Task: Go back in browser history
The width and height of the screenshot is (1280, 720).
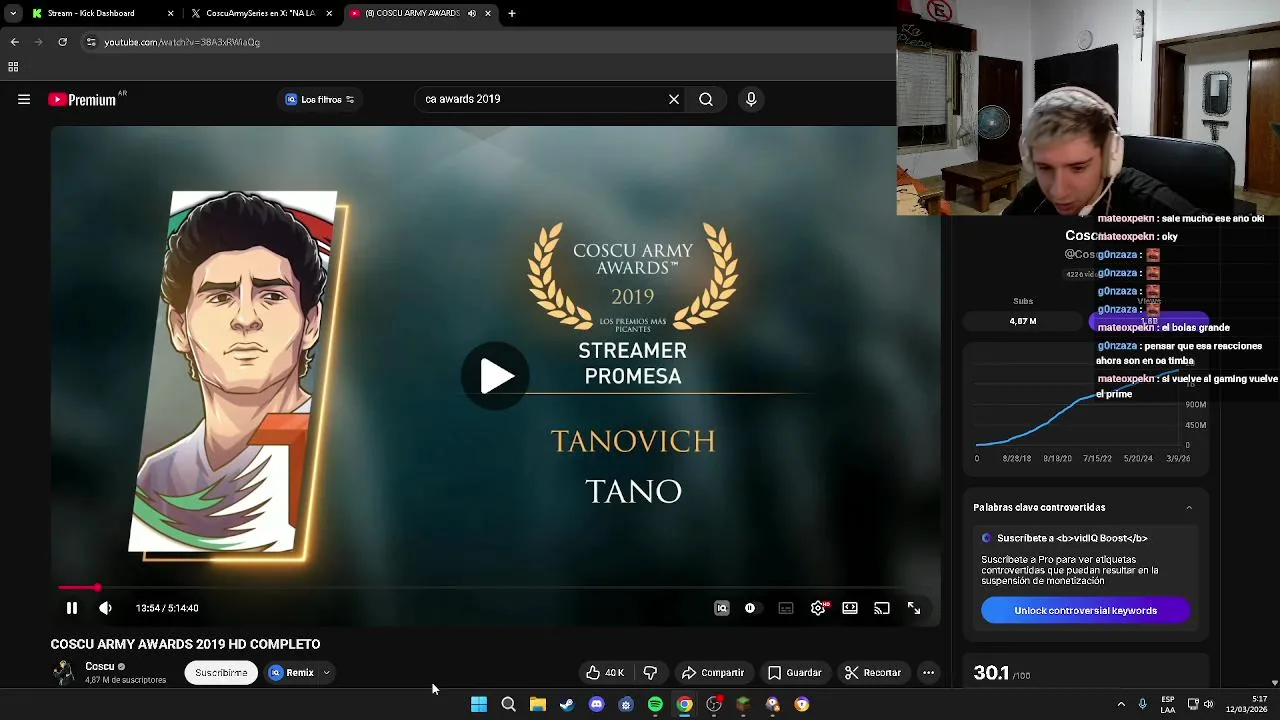Action: tap(14, 42)
